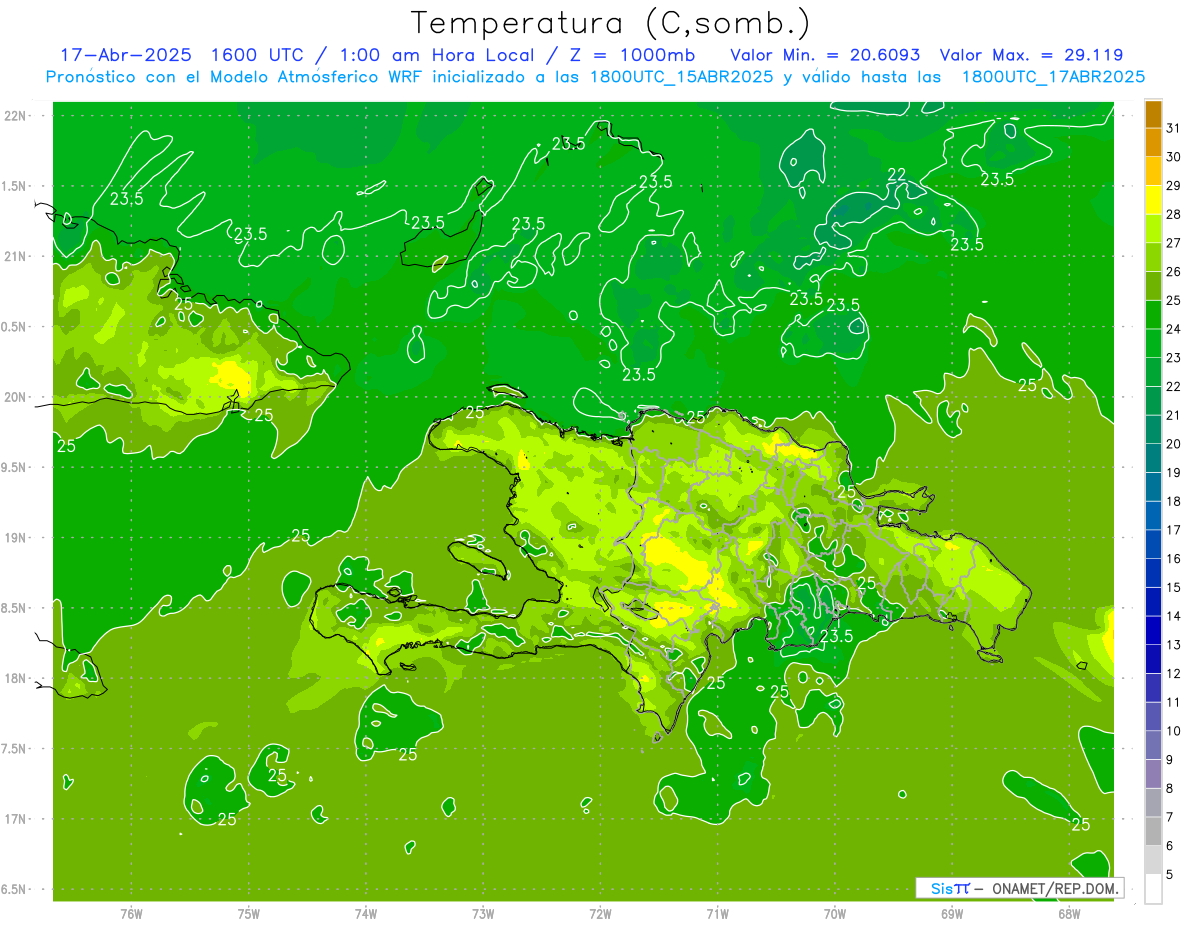This screenshot has height=927, width=1200.
Task: Click the 17 value on the color scale
Action: (x=1174, y=530)
